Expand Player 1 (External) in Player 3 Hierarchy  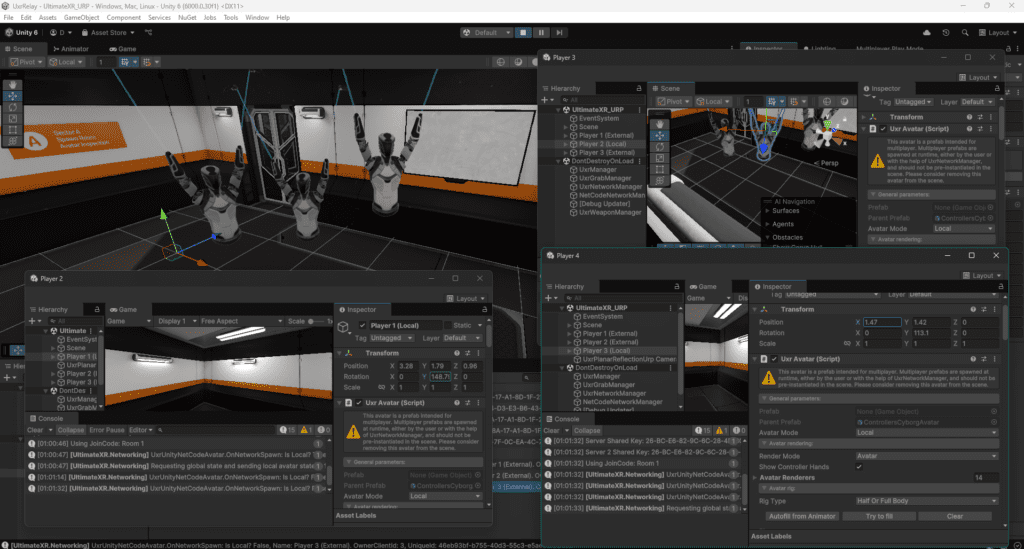click(x=566, y=136)
